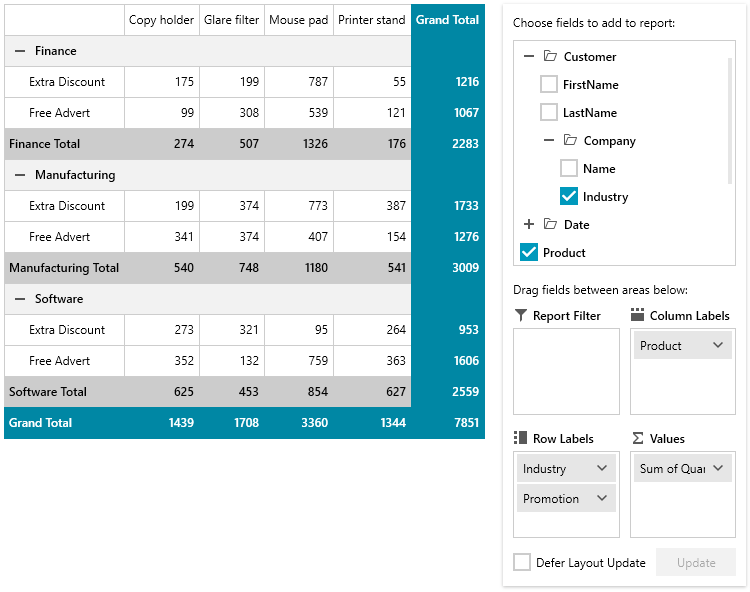Click the Column Labels icon

(637, 315)
